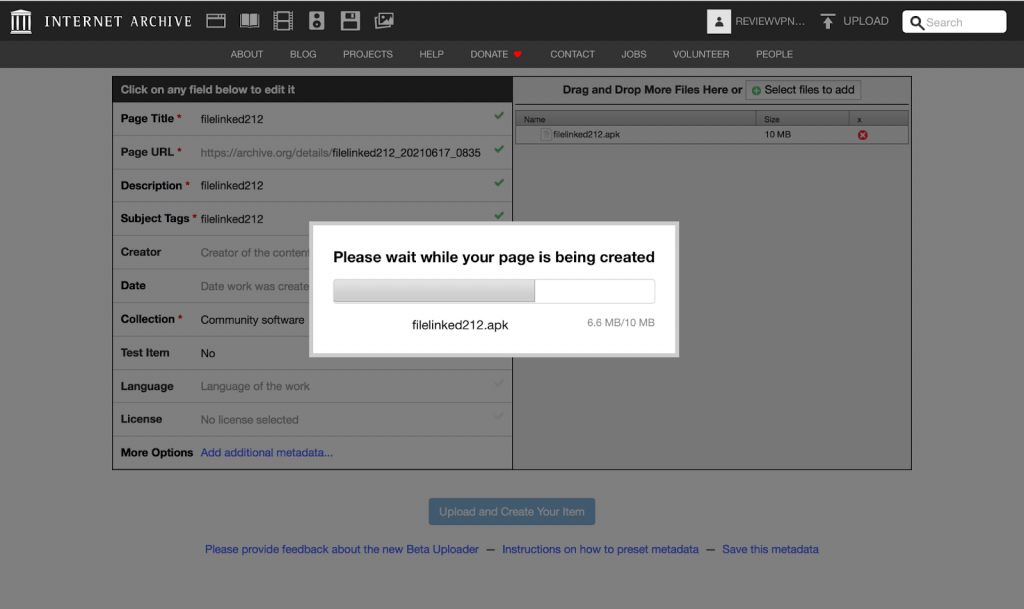The image size is (1024, 609).
Task: Remove filelinked212.apk with red X icon
Action: (863, 134)
